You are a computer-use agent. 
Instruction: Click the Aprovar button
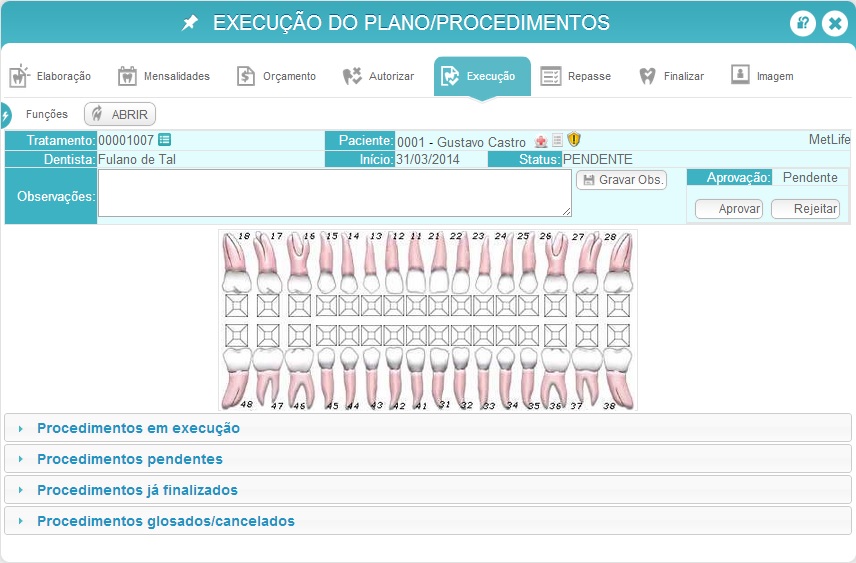[729, 209]
